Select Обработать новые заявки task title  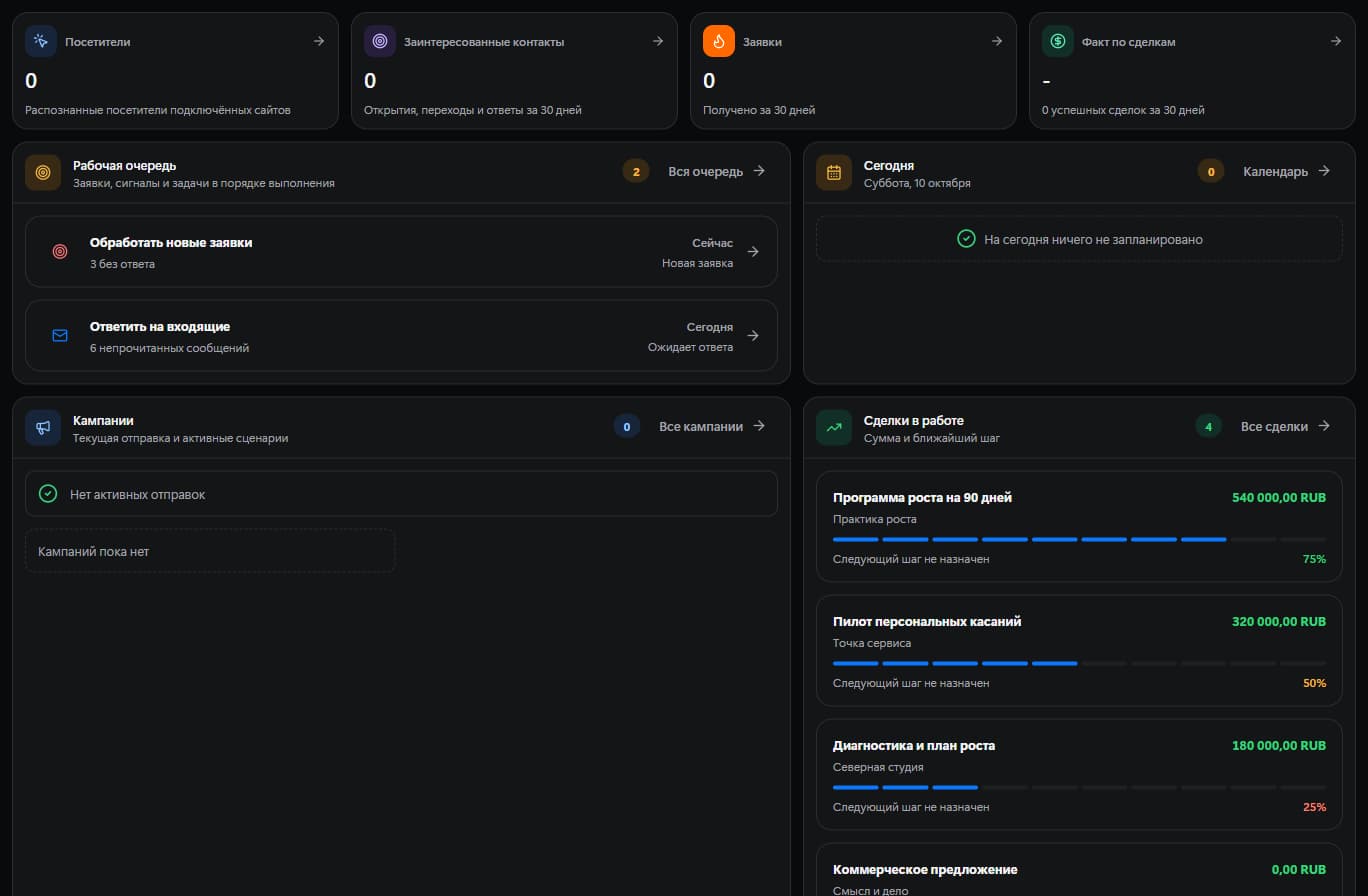click(171, 242)
